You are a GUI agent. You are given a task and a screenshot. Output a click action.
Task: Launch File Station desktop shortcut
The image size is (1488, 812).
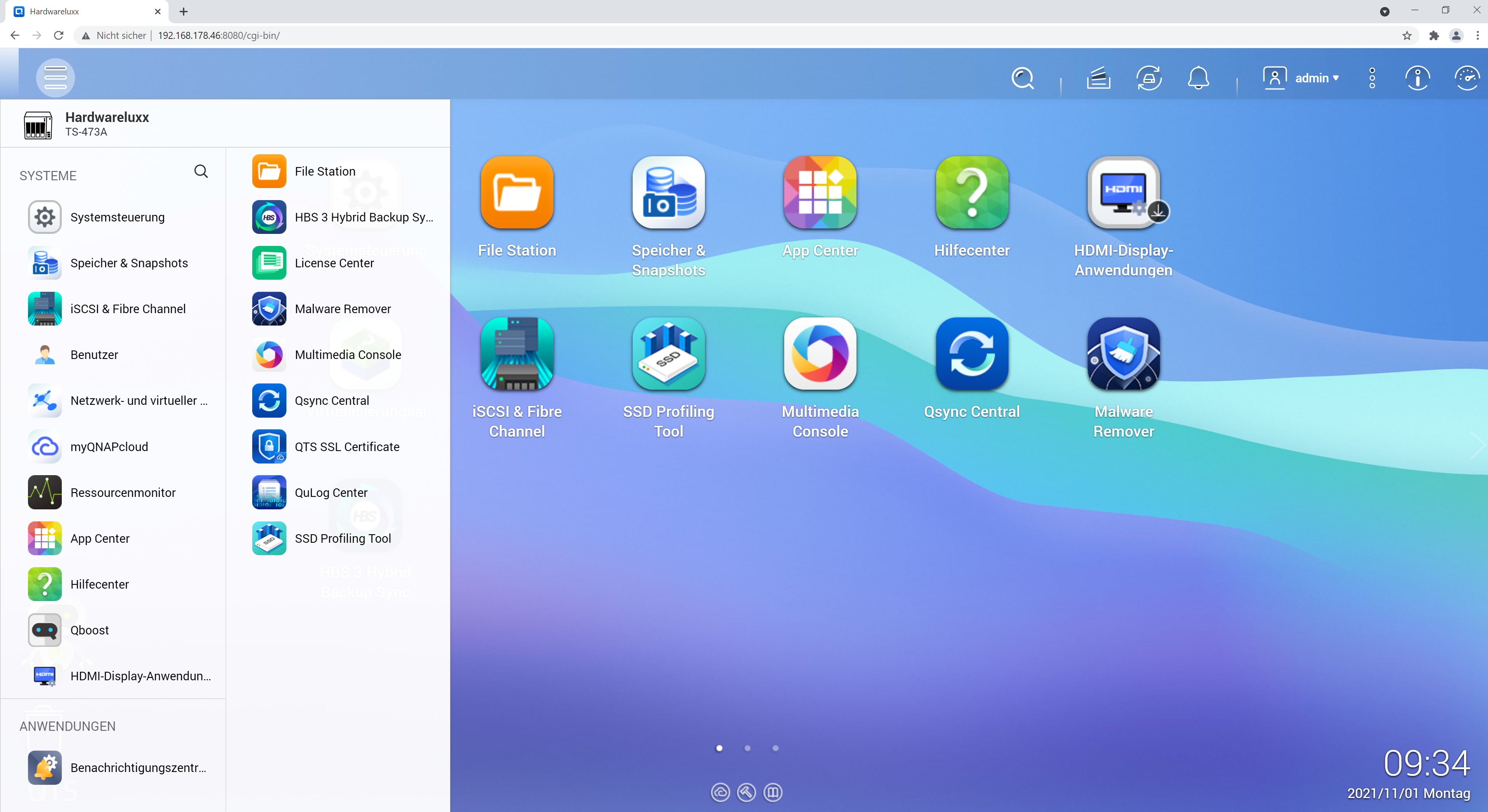pyautogui.click(x=517, y=192)
